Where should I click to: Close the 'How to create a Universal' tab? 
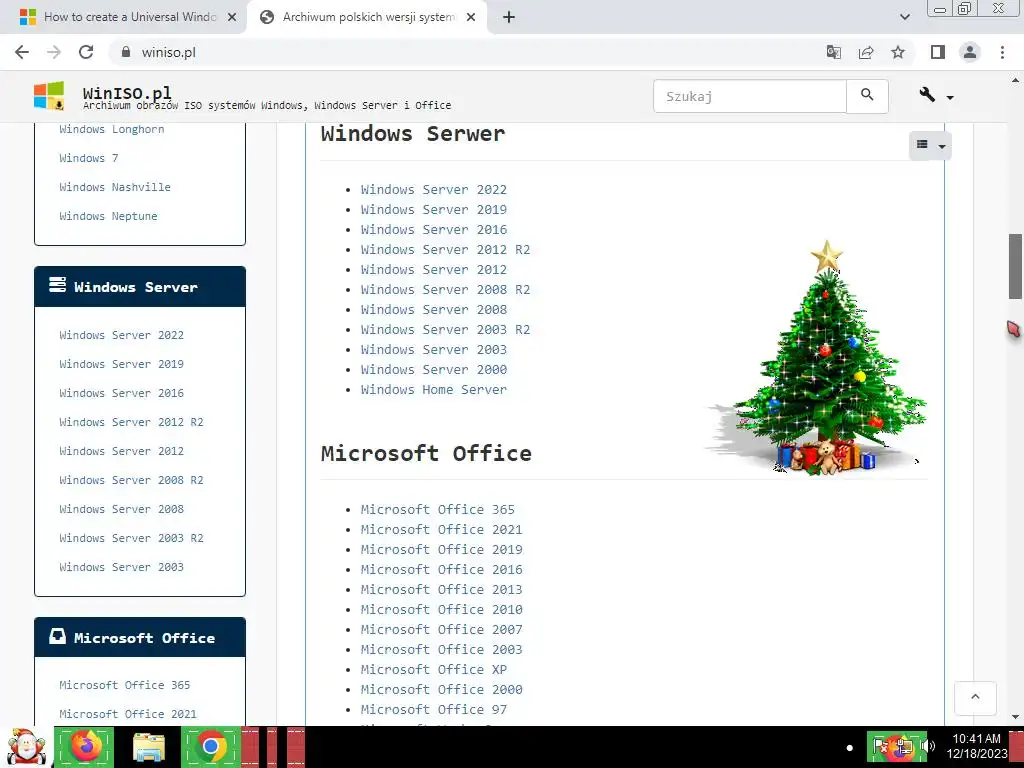point(232,18)
